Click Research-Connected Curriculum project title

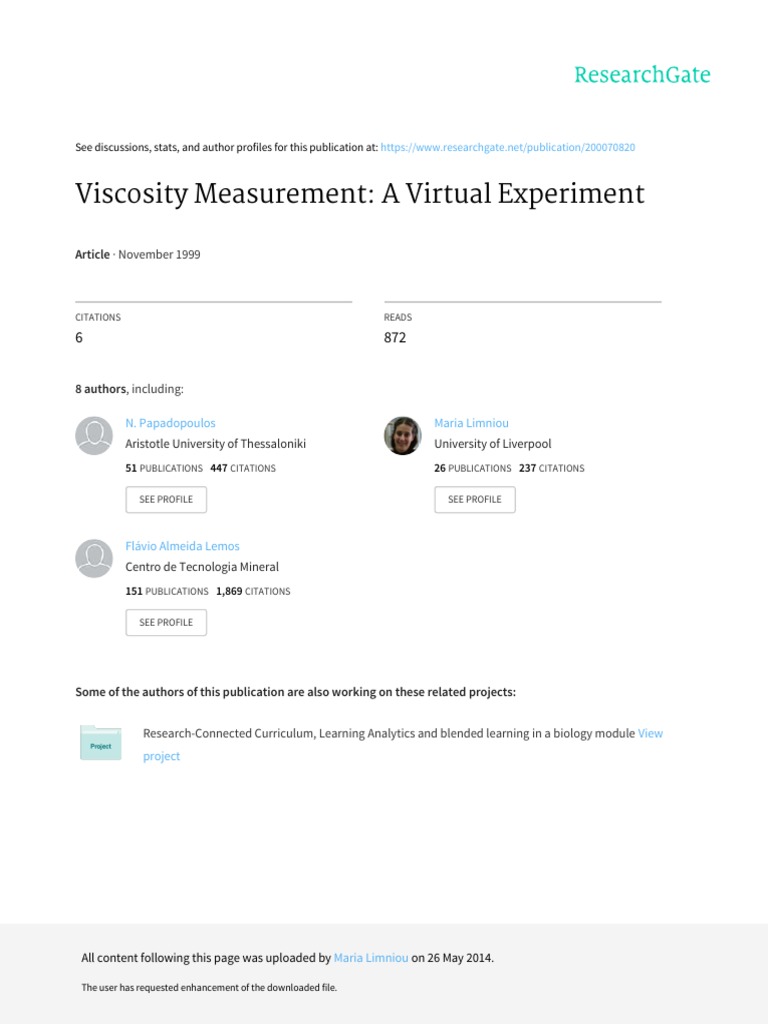[x=389, y=733]
